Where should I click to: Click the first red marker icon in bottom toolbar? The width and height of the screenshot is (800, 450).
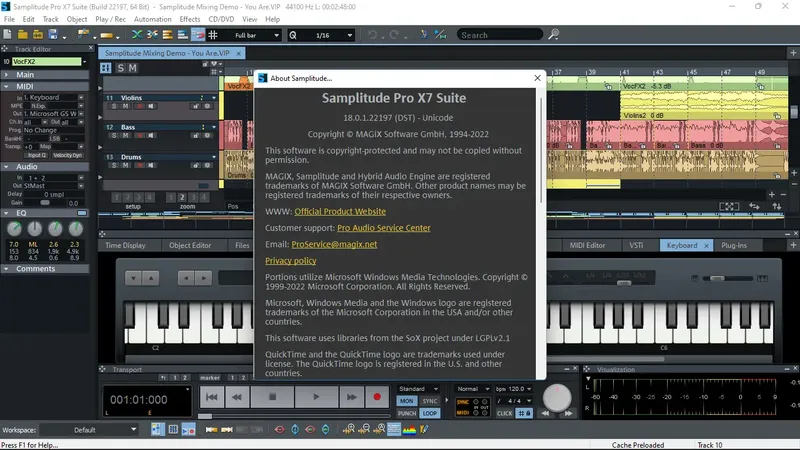[279, 430]
